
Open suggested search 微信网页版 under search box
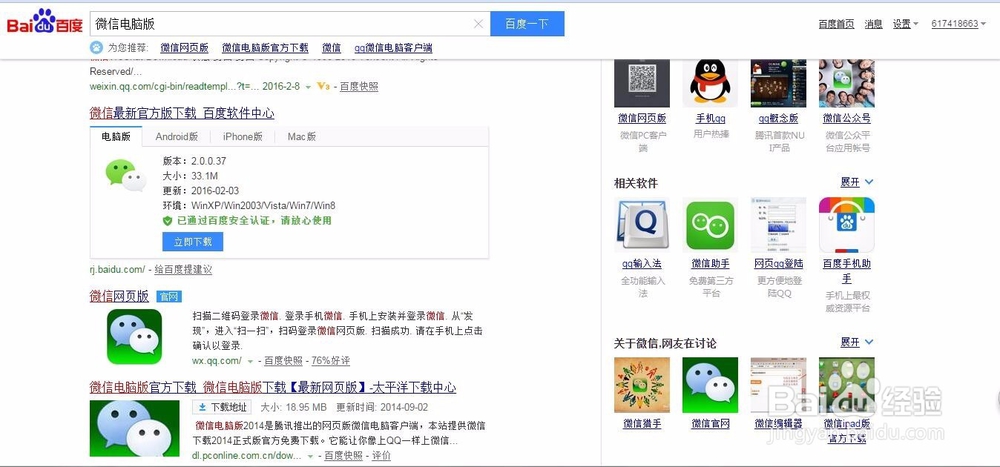[x=184, y=48]
